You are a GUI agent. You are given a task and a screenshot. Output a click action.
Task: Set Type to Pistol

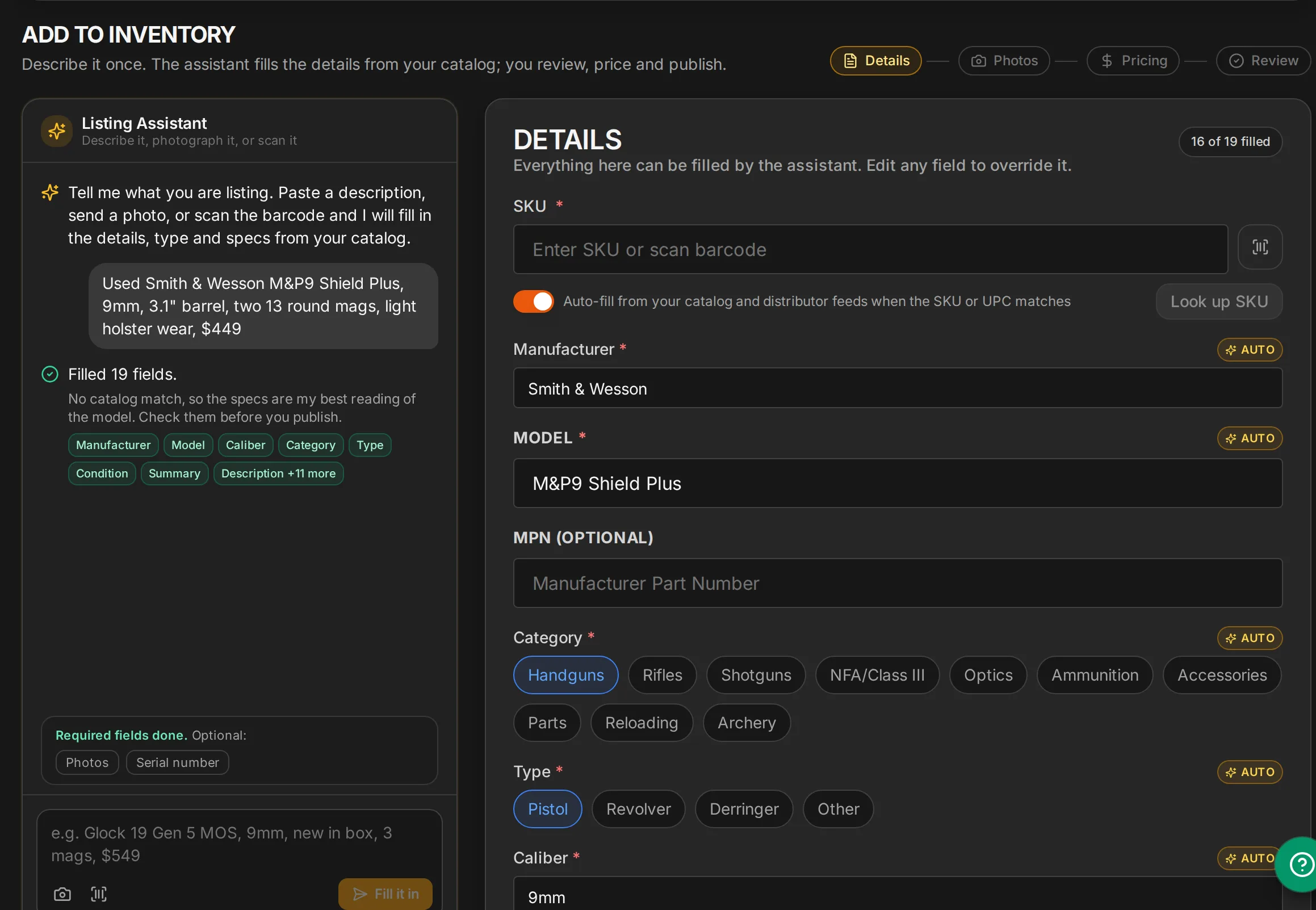(x=547, y=808)
